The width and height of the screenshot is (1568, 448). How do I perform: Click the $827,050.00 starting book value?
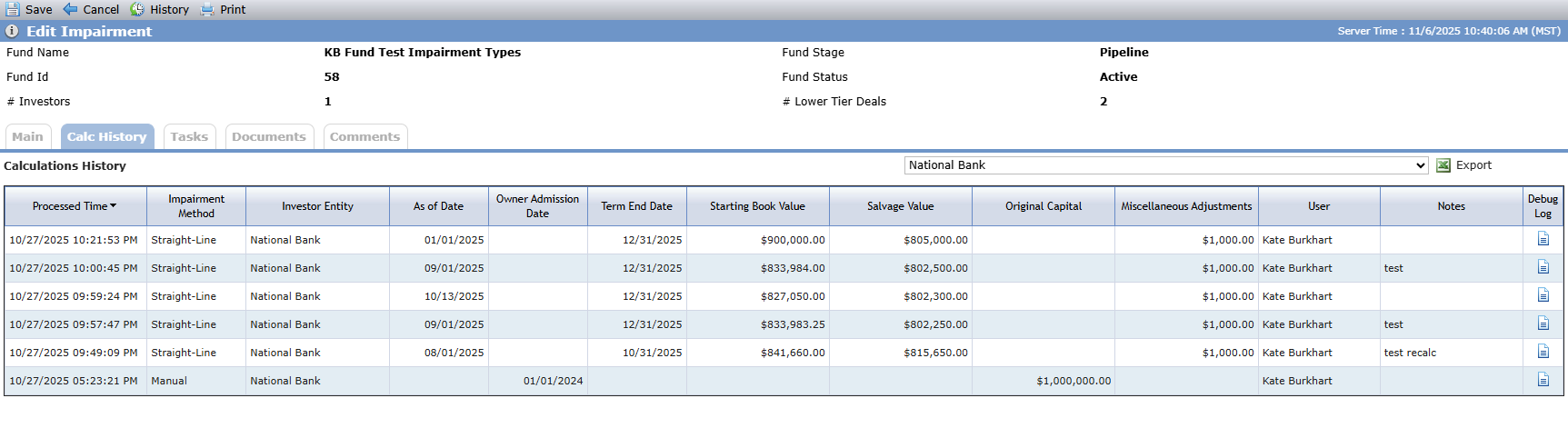[793, 296]
